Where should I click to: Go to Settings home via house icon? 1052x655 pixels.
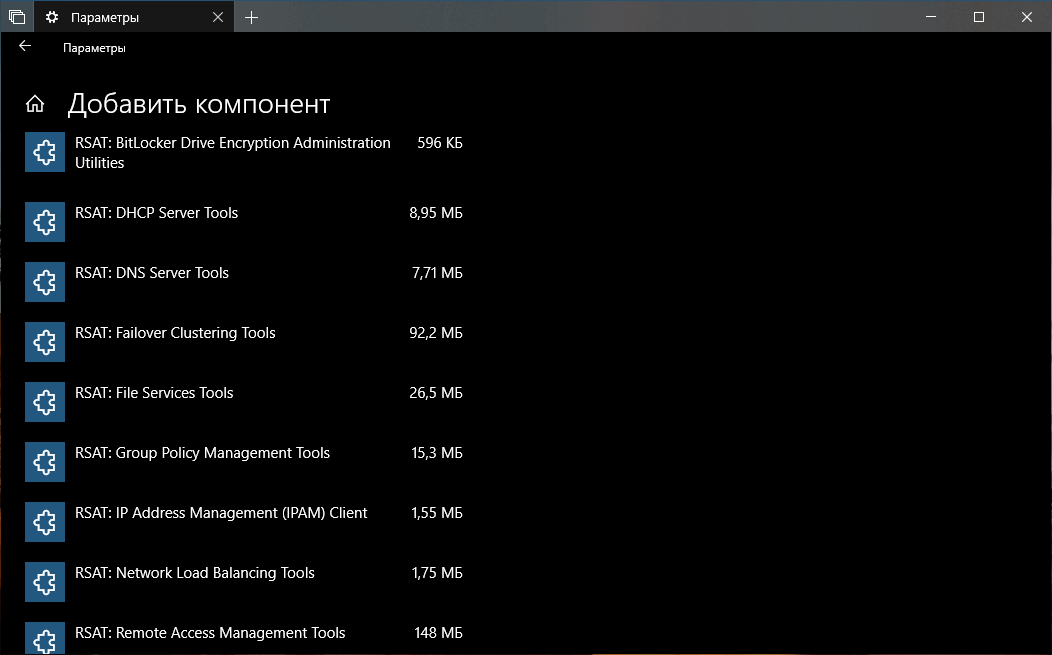(35, 104)
